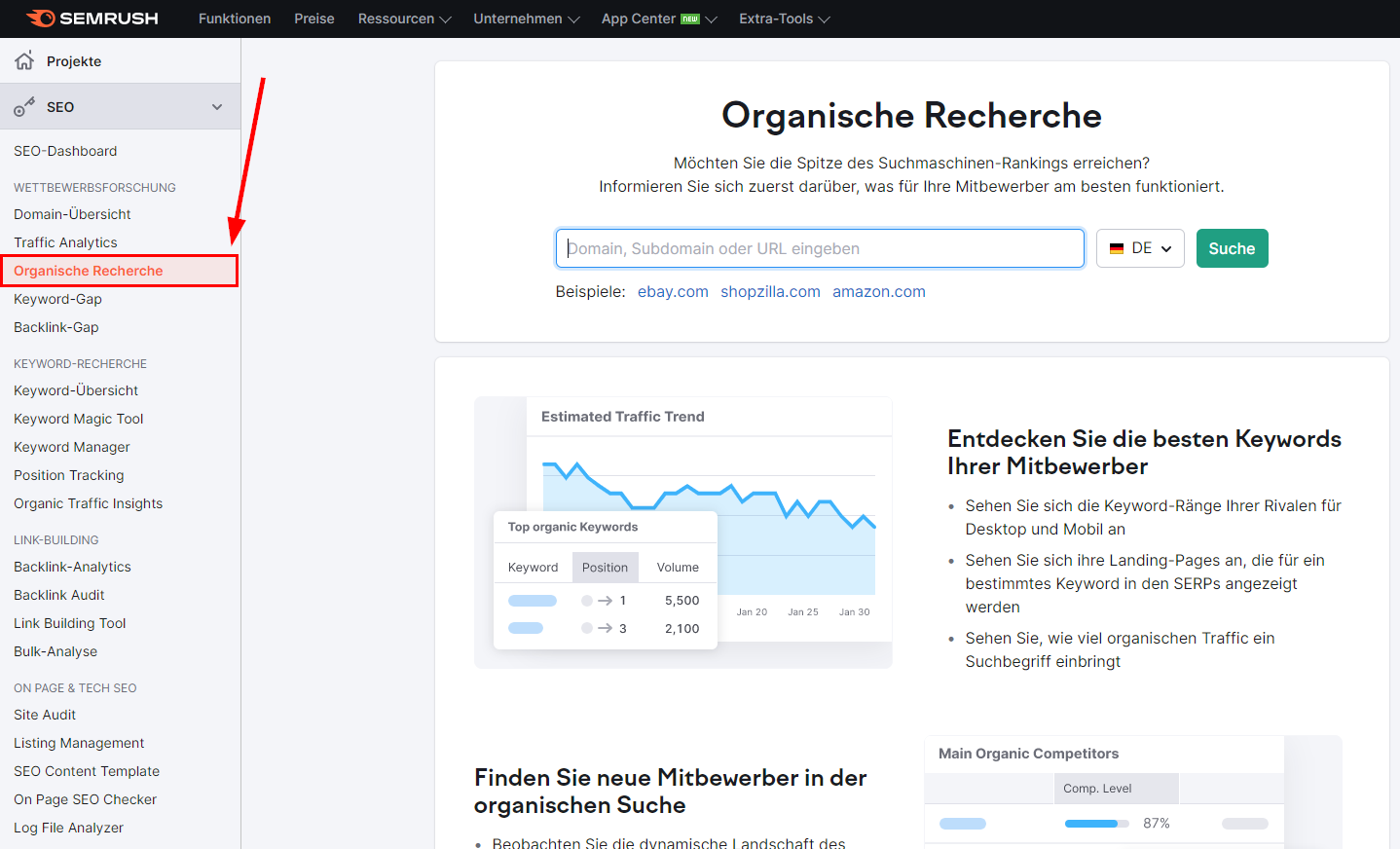Open Backlink-Analytics
1400x849 pixels.
click(x=72, y=567)
